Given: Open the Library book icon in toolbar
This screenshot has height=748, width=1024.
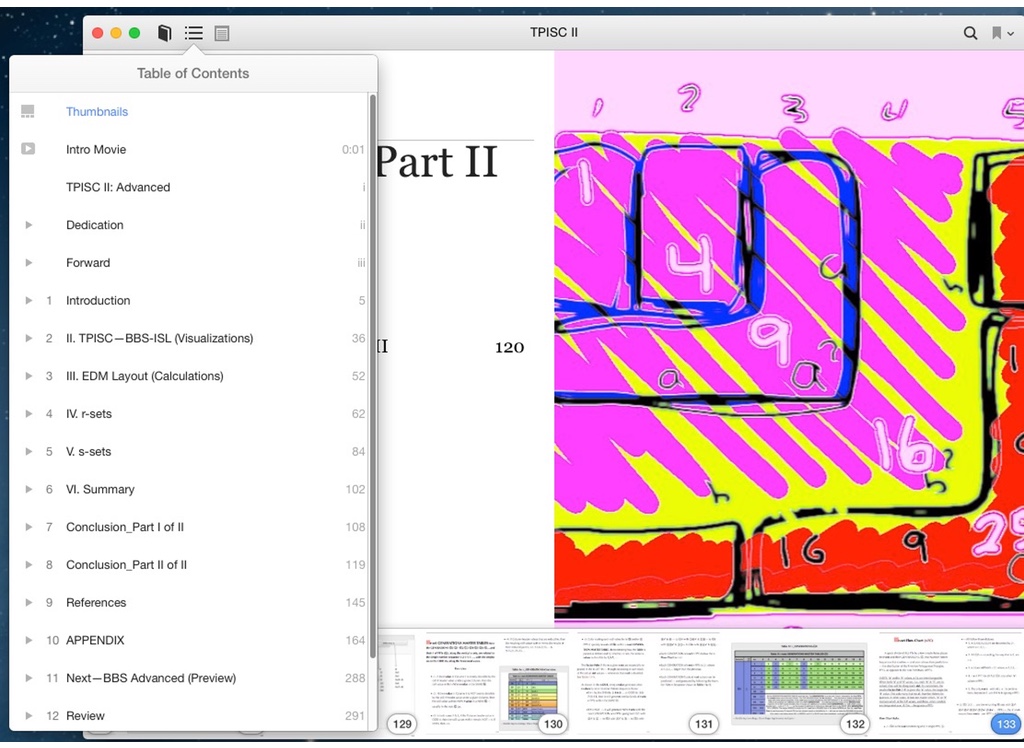Looking at the screenshot, I should (165, 33).
